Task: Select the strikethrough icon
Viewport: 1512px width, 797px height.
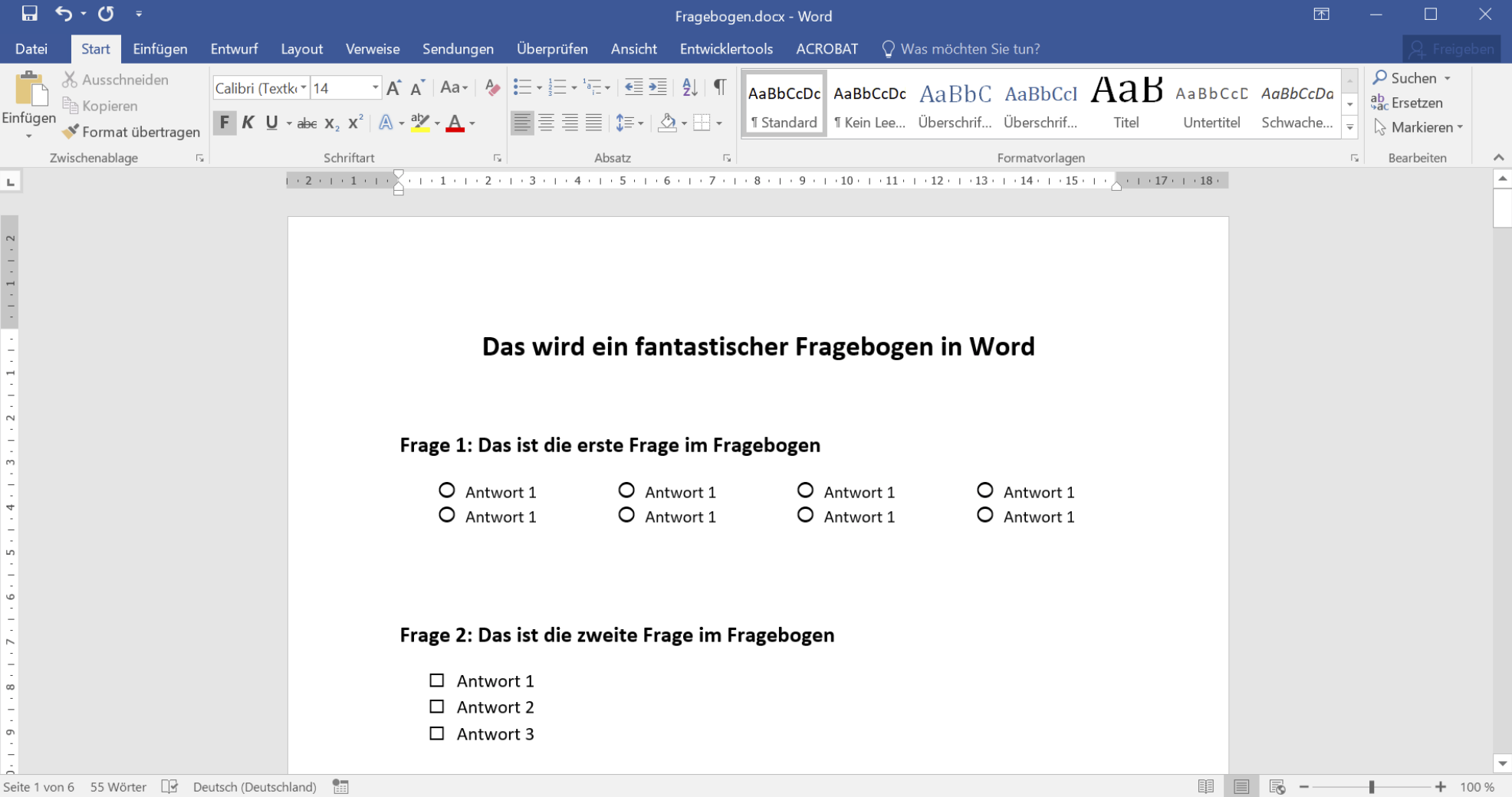Action: (x=306, y=122)
